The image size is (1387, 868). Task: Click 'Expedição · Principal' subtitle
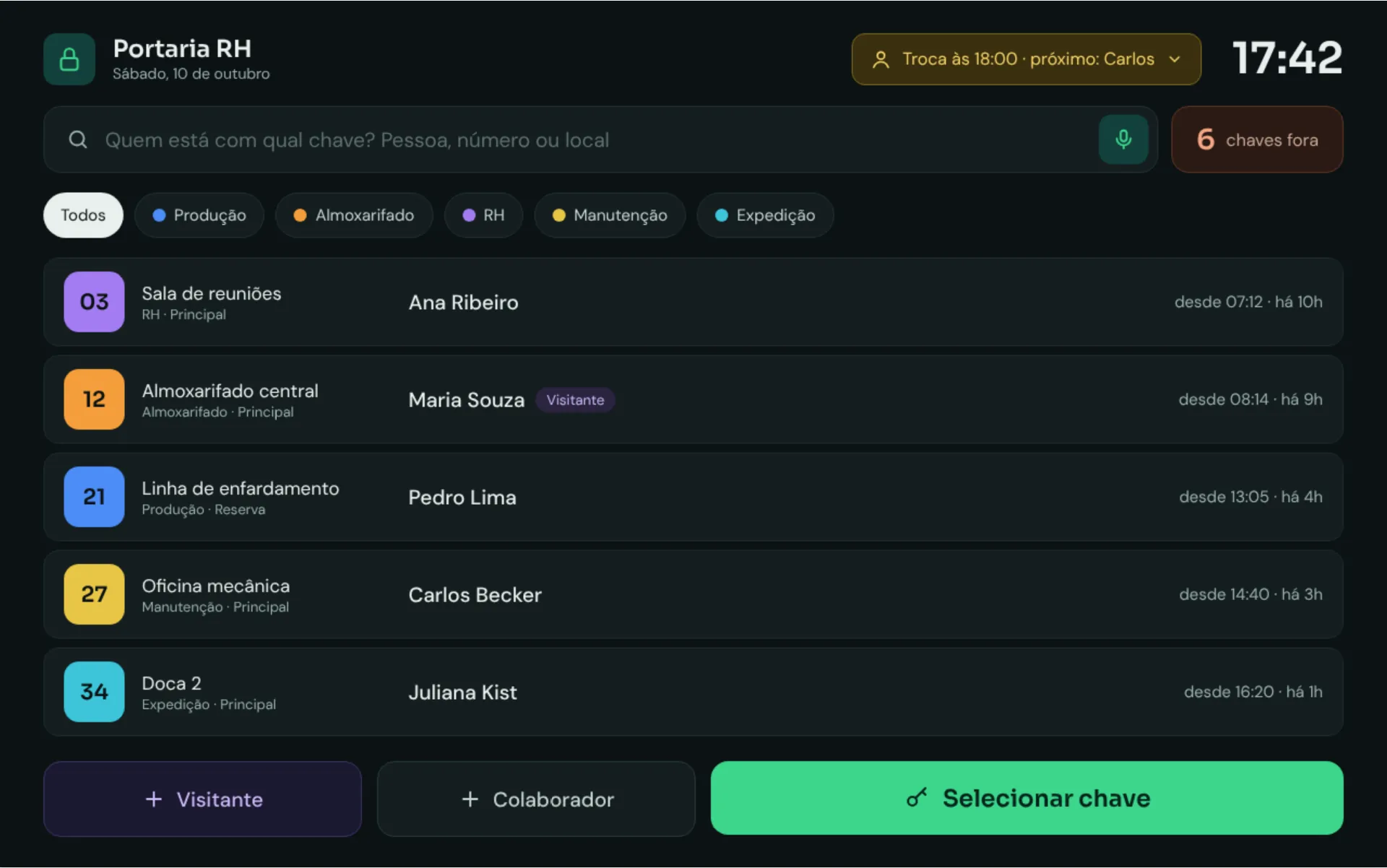pyautogui.click(x=209, y=705)
